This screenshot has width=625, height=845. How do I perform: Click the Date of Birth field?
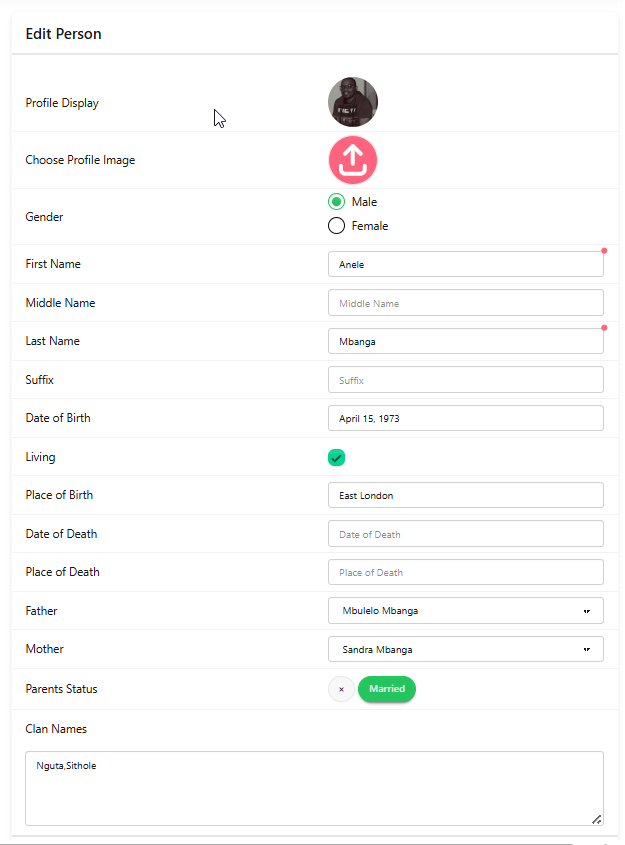465,418
